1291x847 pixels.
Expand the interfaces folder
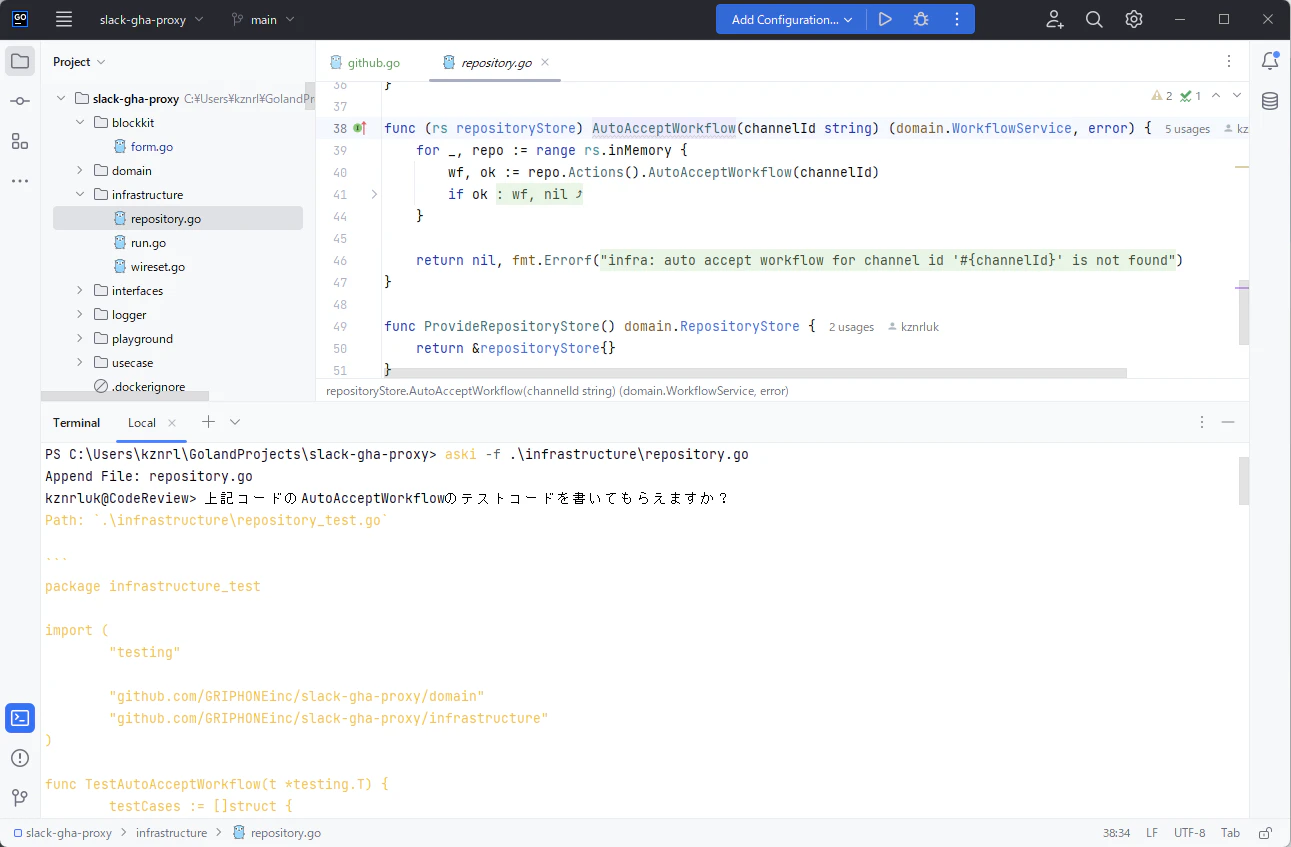pyautogui.click(x=80, y=291)
